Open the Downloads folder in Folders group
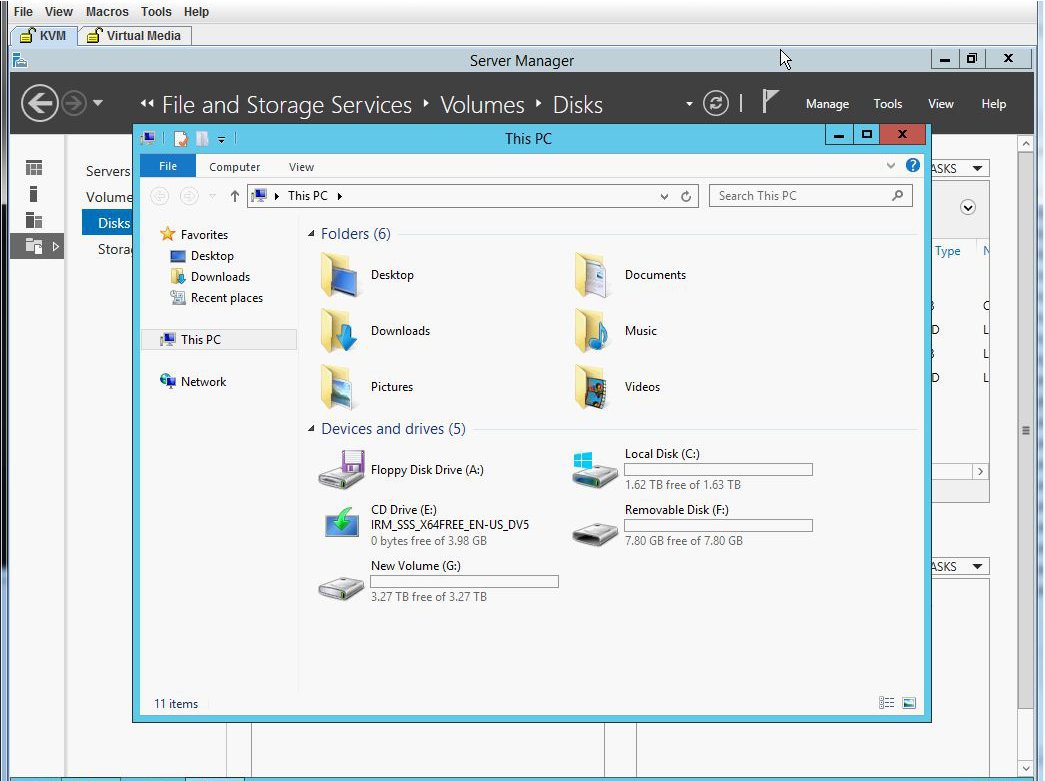The height and width of the screenshot is (781, 1045). pyautogui.click(x=340, y=331)
